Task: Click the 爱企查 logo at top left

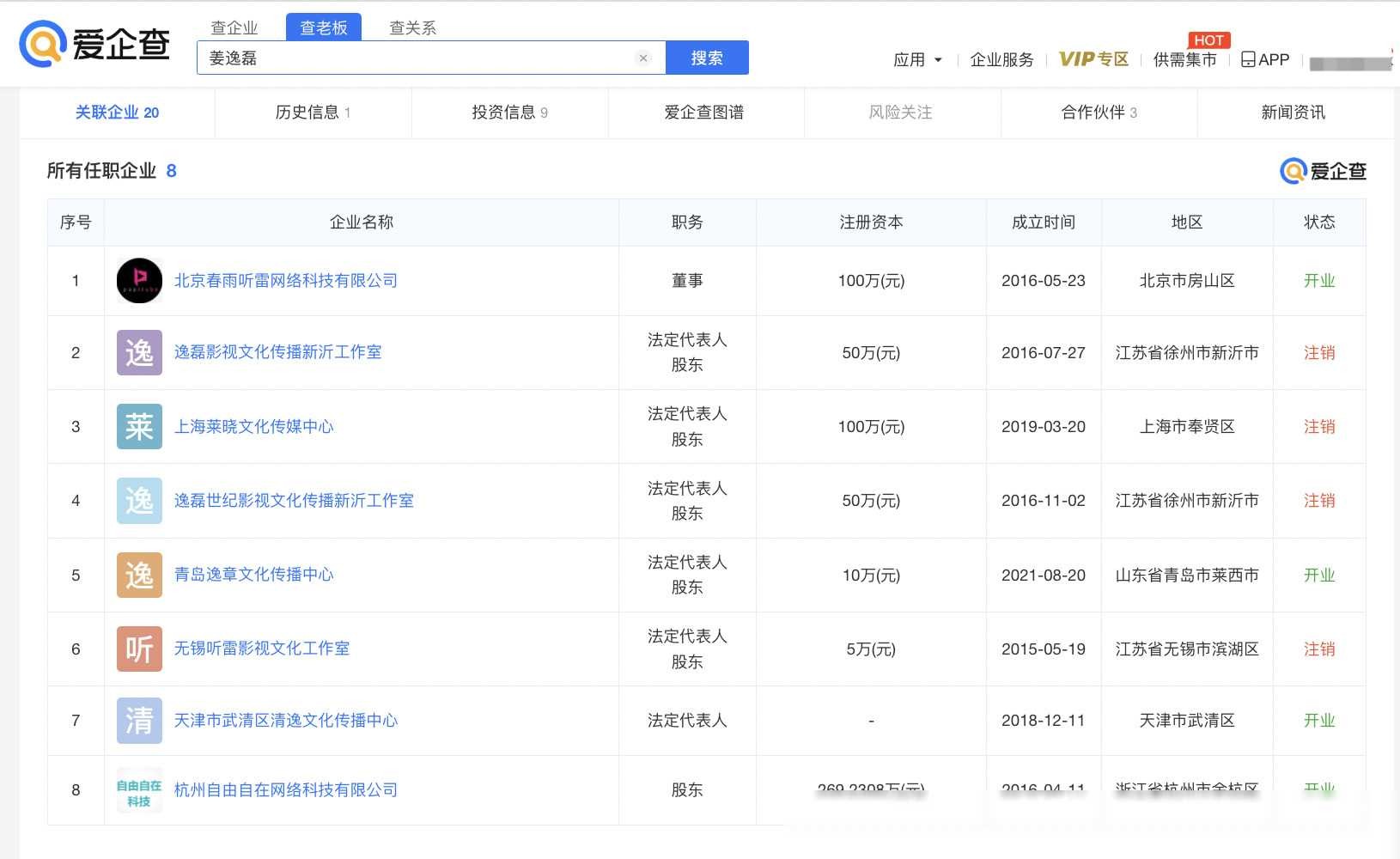Action: pyautogui.click(x=94, y=43)
